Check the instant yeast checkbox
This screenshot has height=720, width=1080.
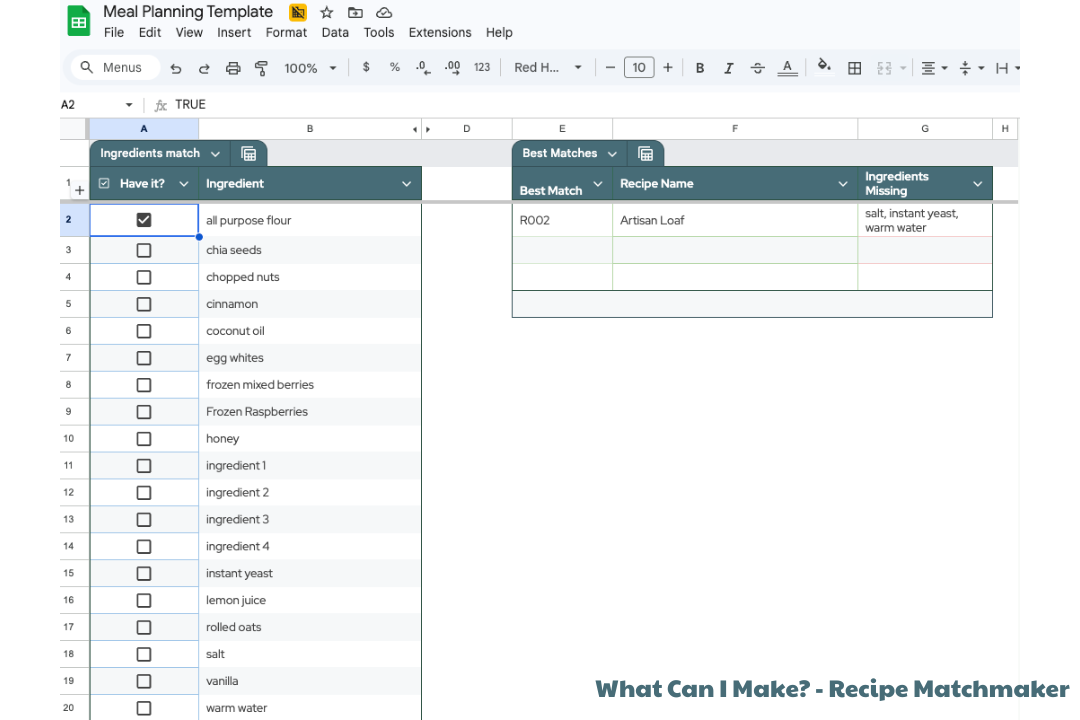tap(143, 573)
